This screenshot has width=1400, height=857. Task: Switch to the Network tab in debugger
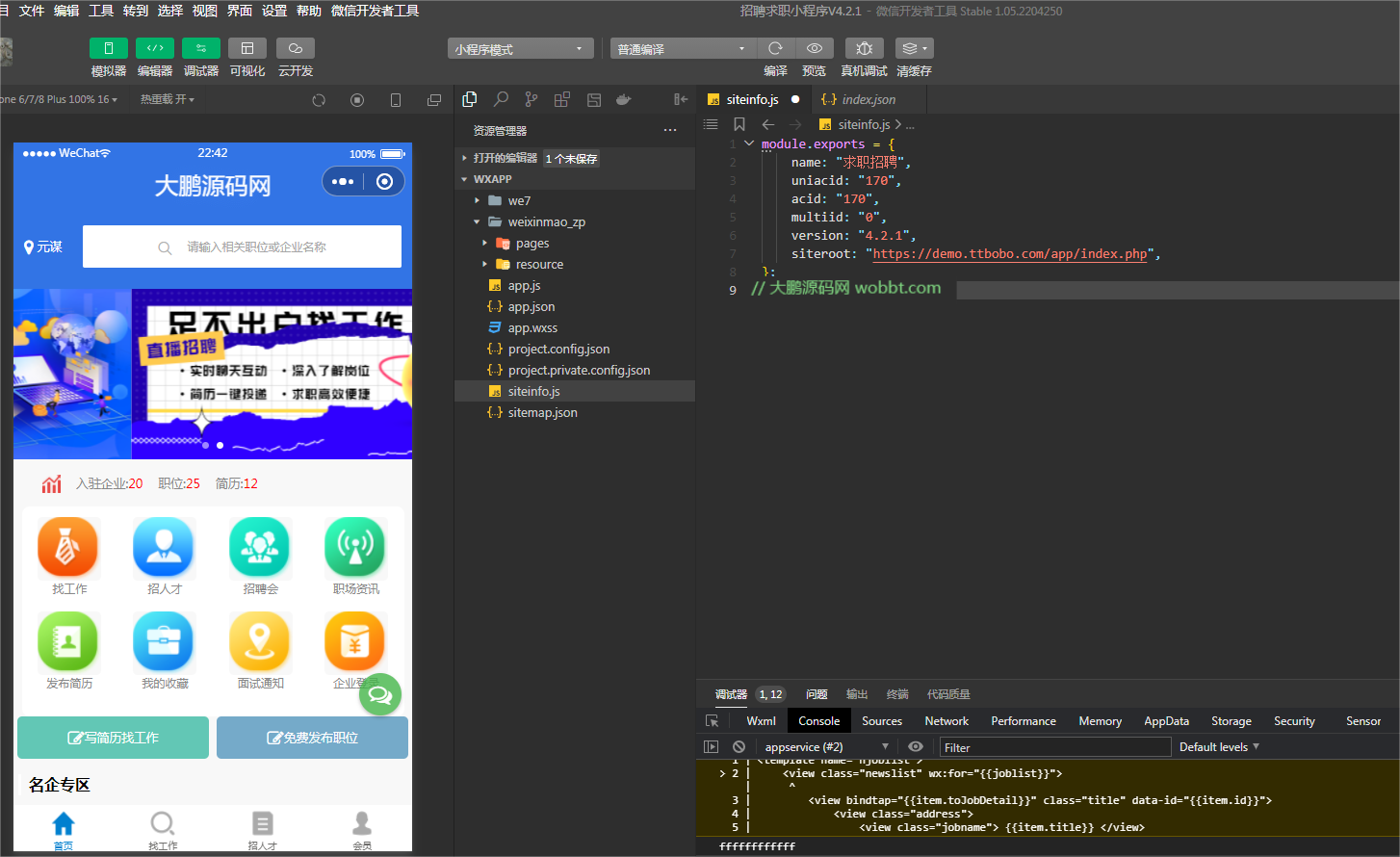[946, 721]
